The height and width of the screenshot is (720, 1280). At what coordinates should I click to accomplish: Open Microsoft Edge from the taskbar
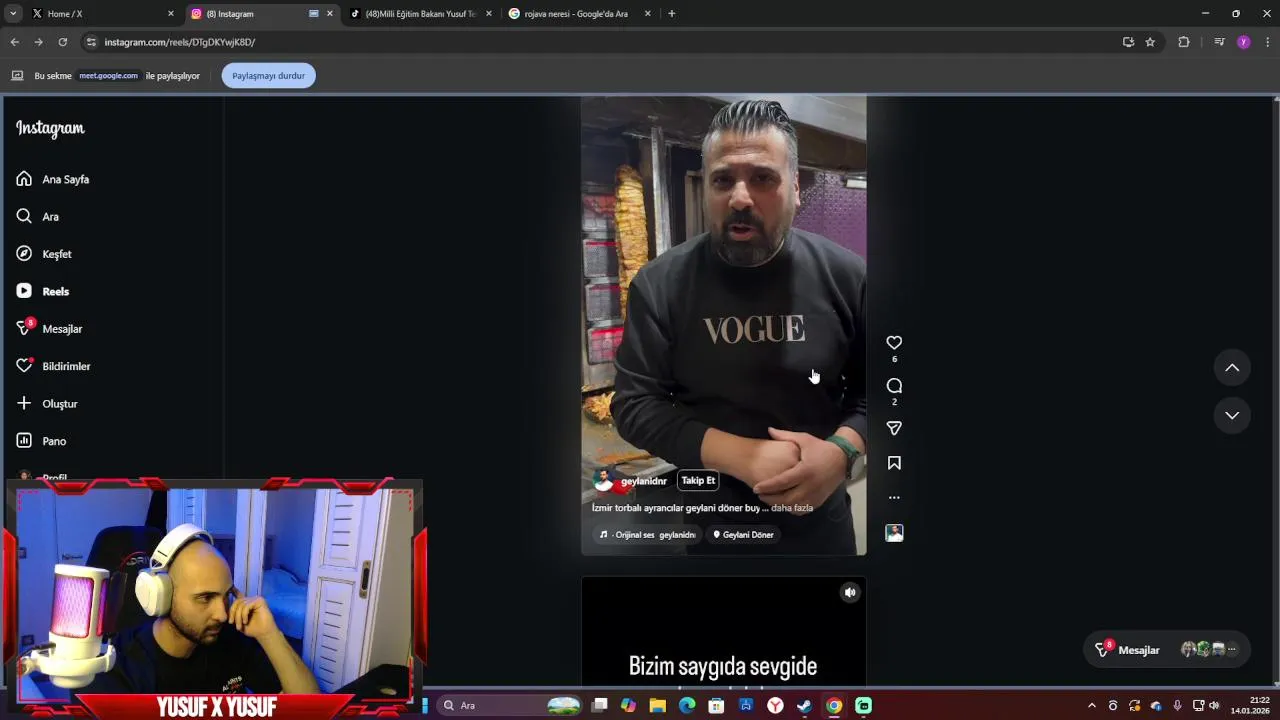pyautogui.click(x=687, y=705)
